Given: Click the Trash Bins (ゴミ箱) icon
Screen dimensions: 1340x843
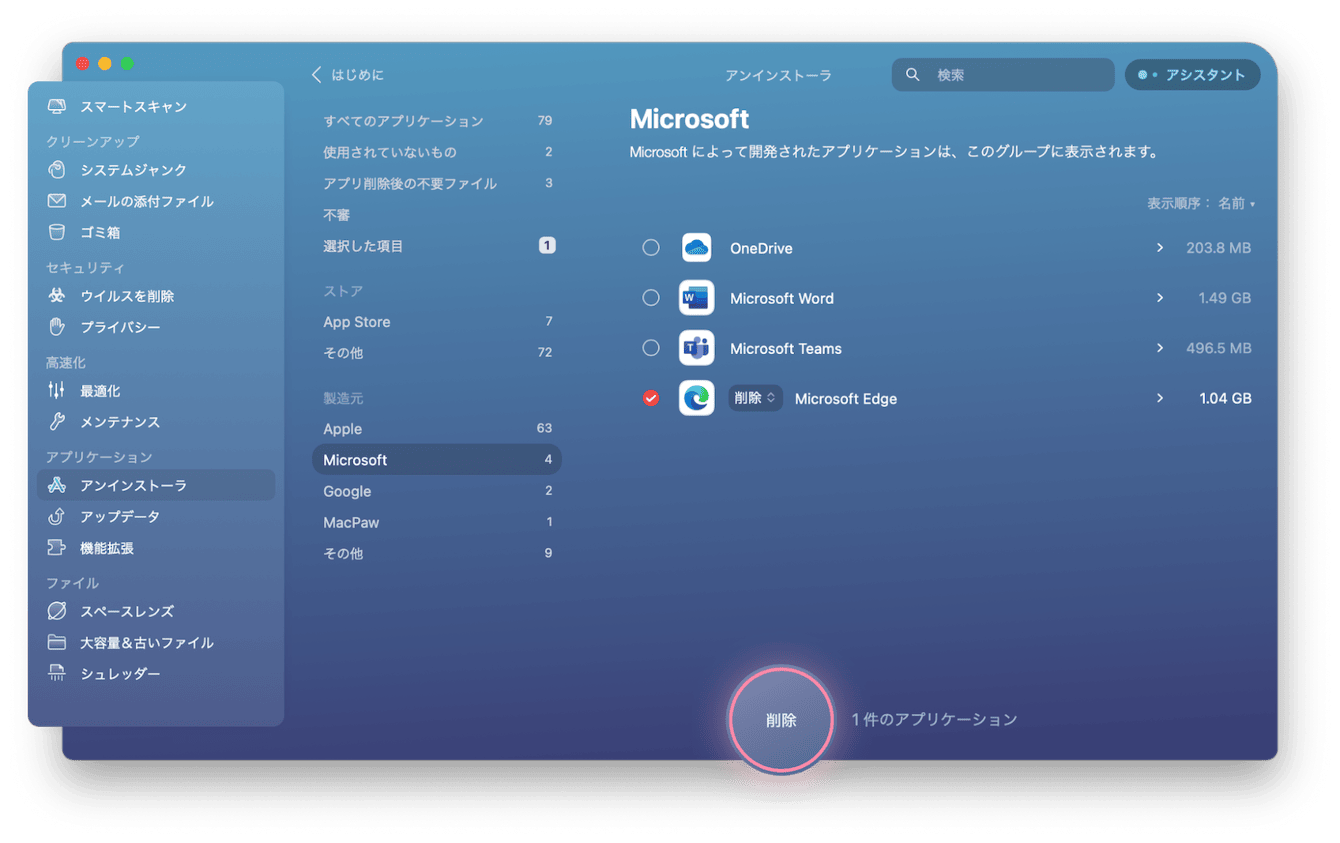Looking at the screenshot, I should 57,232.
